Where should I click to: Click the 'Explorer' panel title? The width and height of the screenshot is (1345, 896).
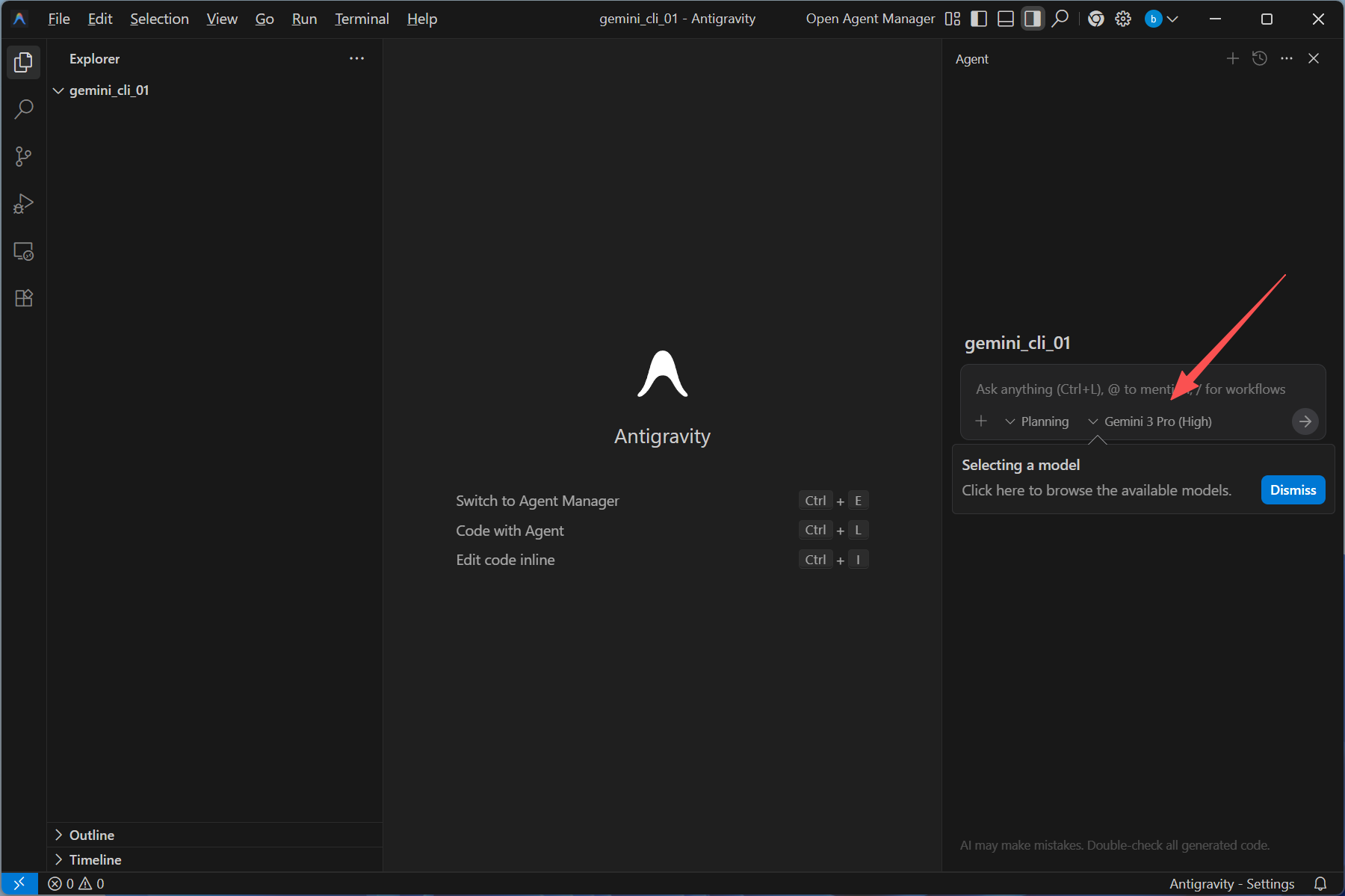pyautogui.click(x=94, y=59)
